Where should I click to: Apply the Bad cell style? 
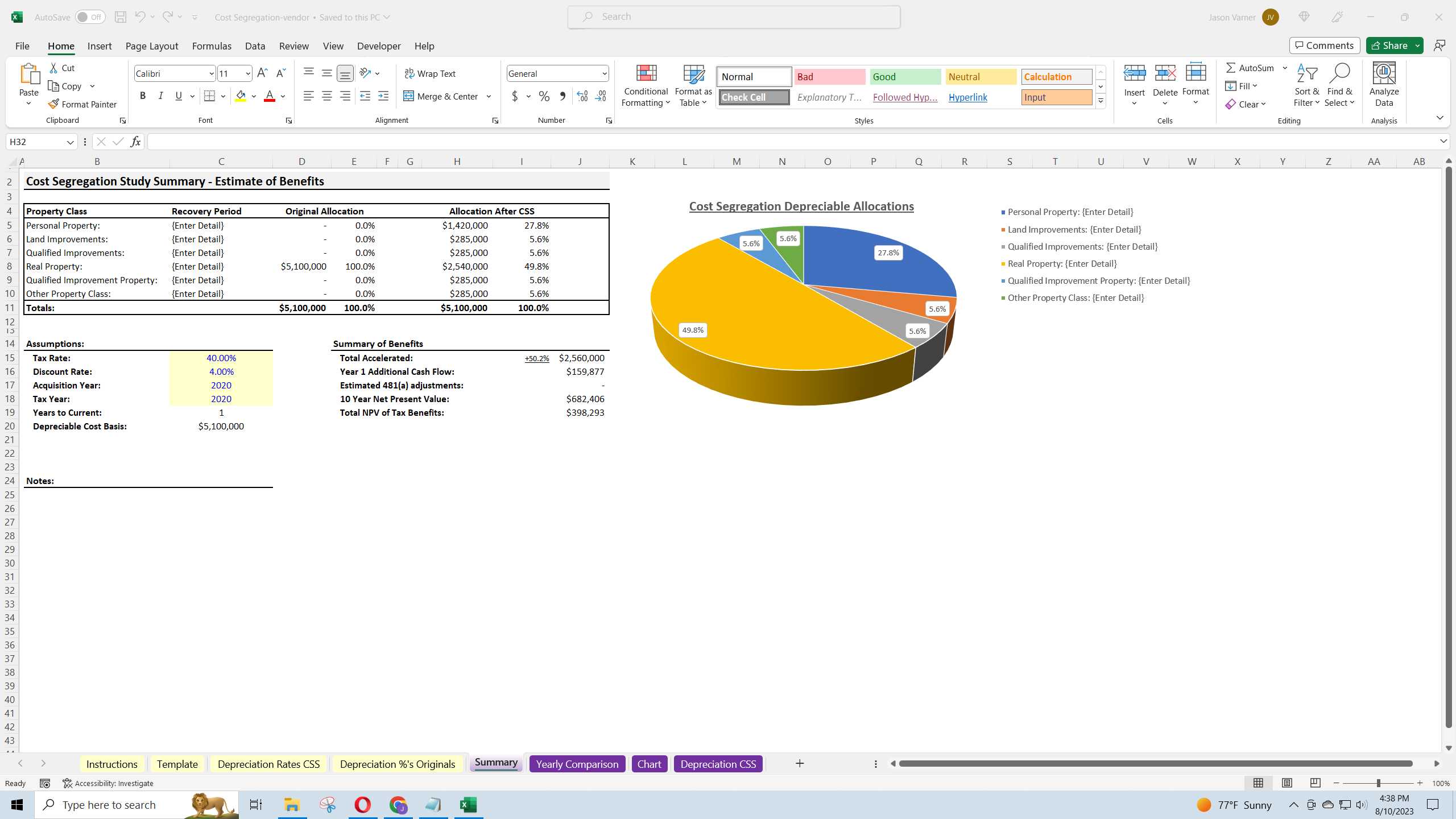[830, 77]
